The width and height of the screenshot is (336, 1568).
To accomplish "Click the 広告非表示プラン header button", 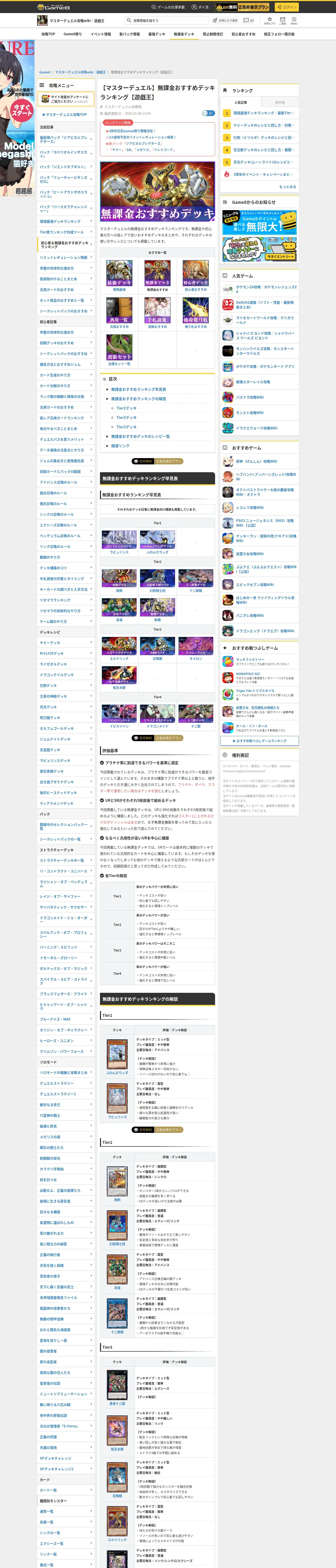I will [x=242, y=7].
